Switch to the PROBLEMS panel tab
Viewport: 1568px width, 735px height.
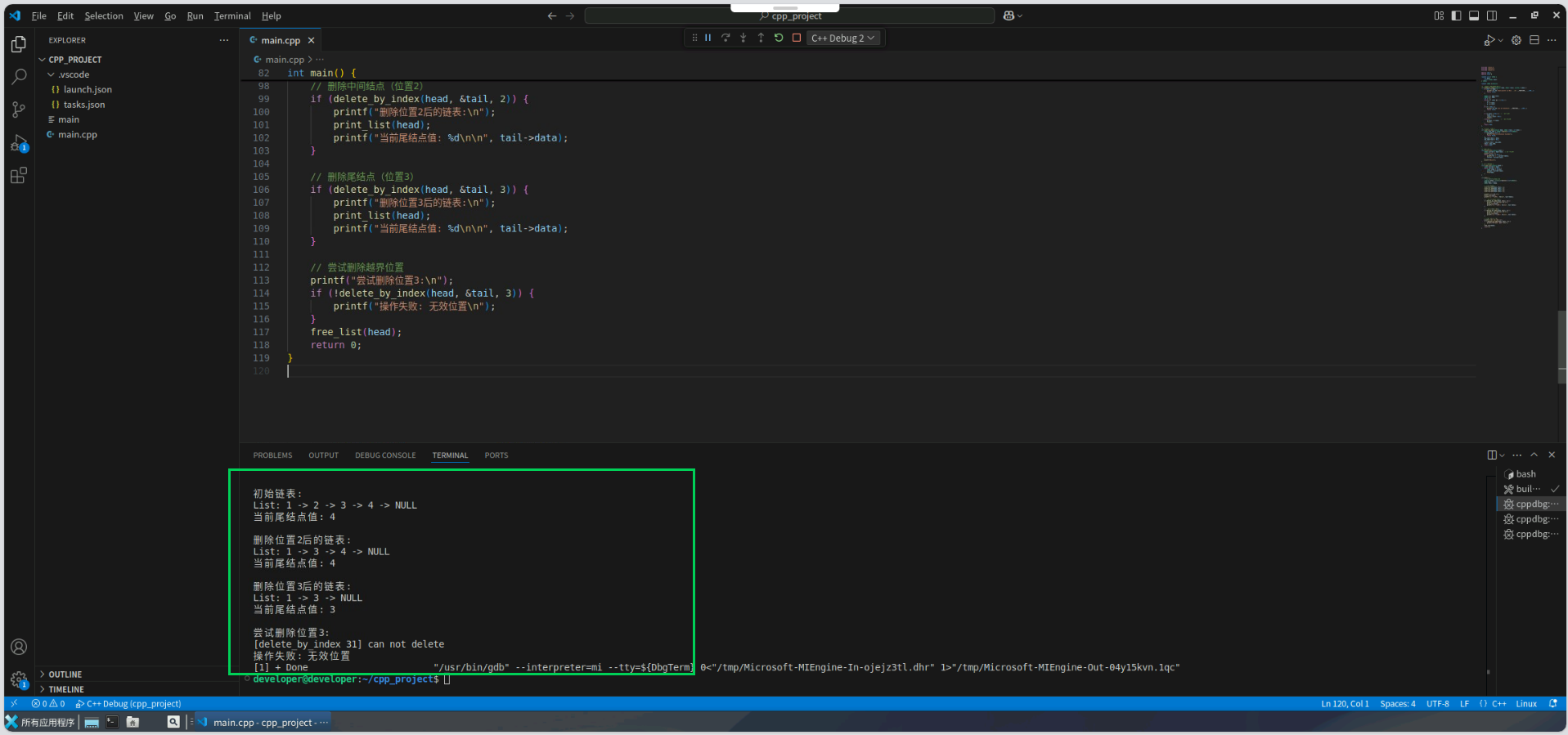272,455
